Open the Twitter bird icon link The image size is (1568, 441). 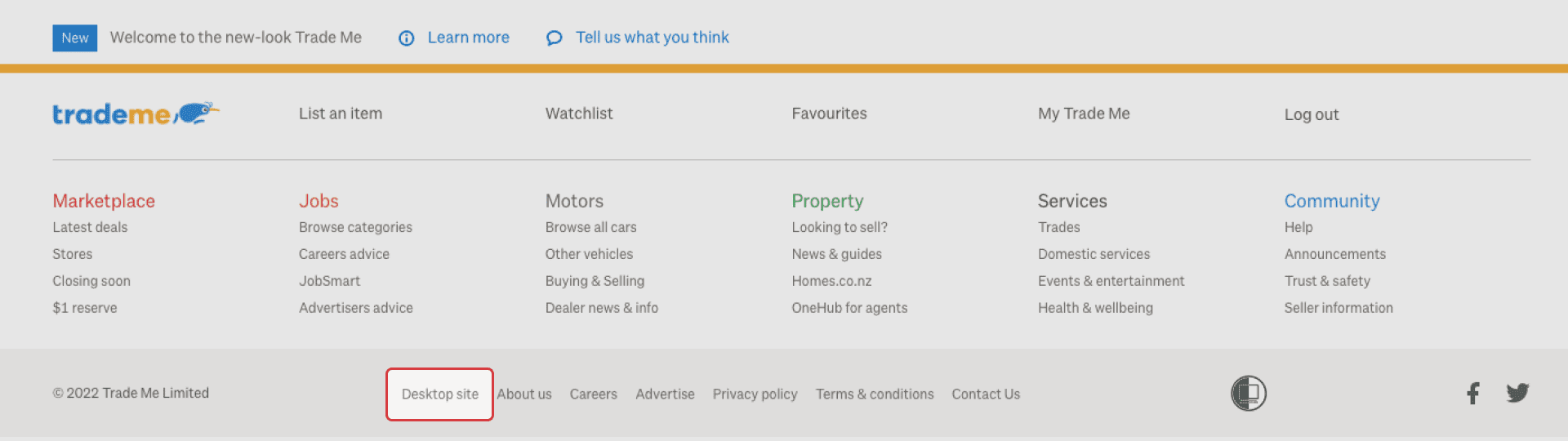pyautogui.click(x=1517, y=394)
